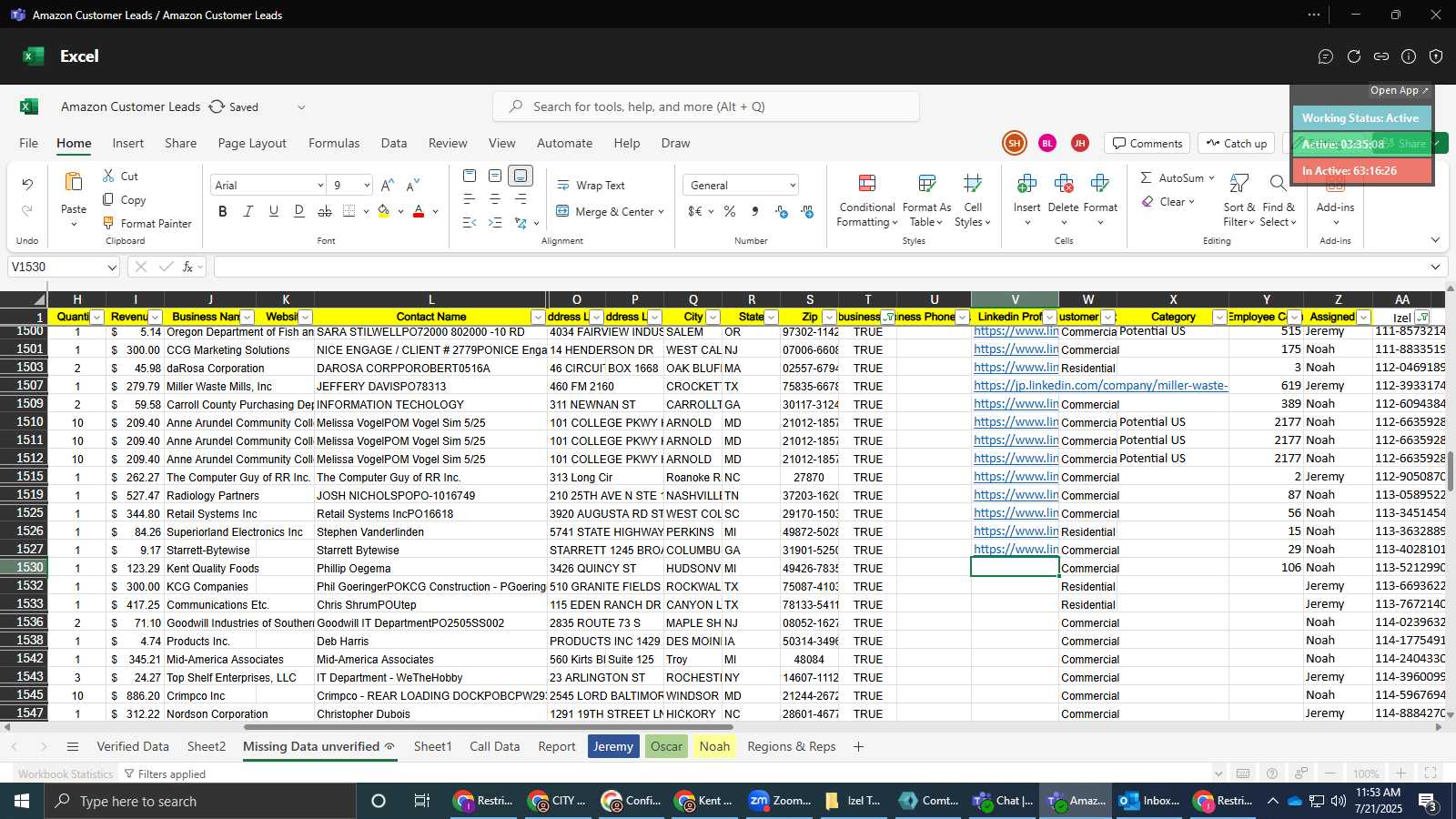Apply Percent style icon
The image size is (1456, 819).
click(730, 211)
